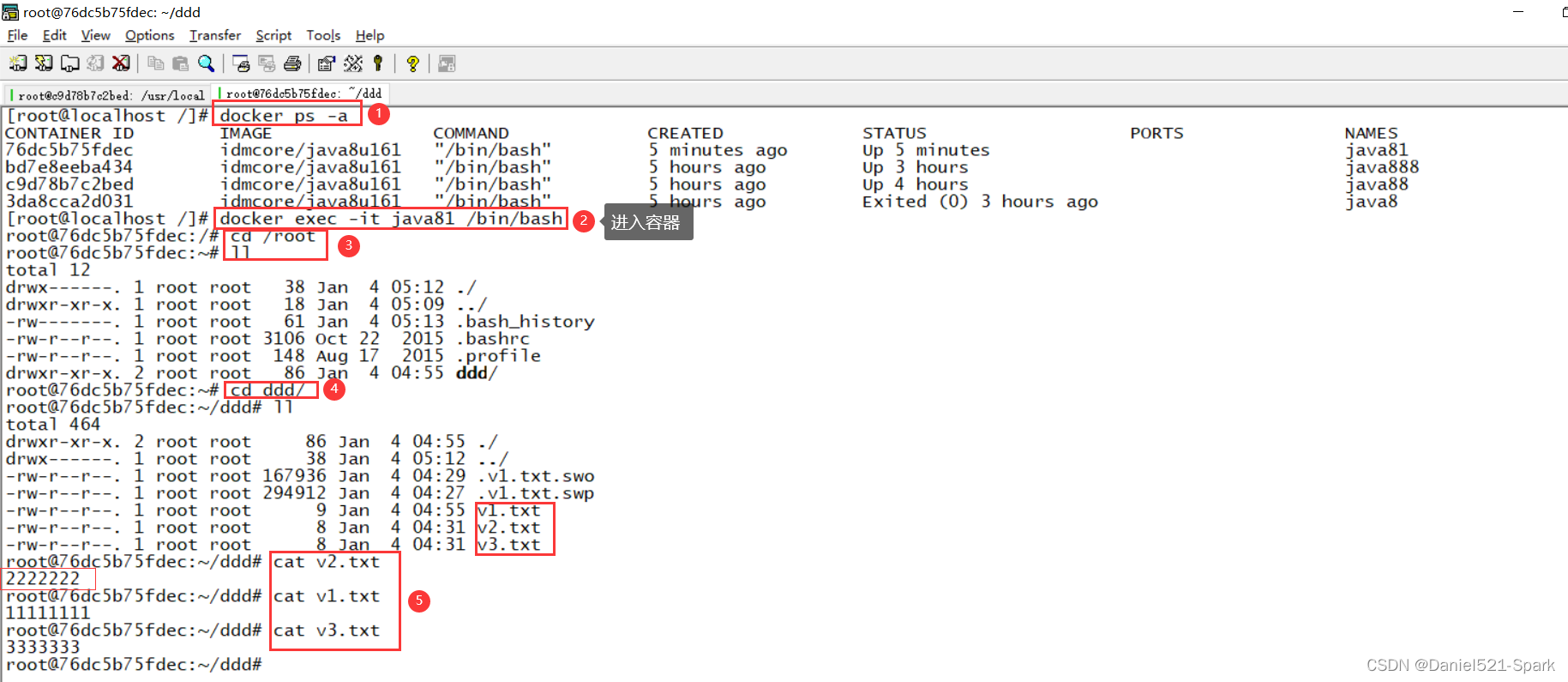Click the PORTS column header
This screenshot has height=682, width=1568.
pos(1156,133)
